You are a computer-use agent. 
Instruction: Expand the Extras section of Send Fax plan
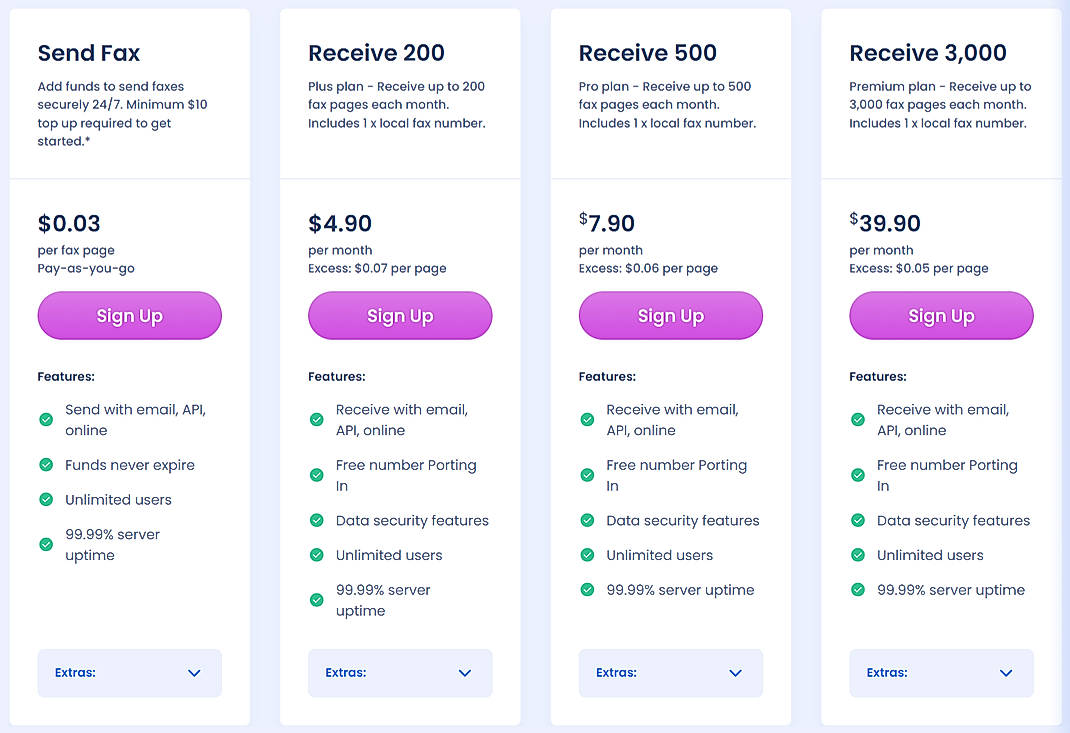pos(129,672)
